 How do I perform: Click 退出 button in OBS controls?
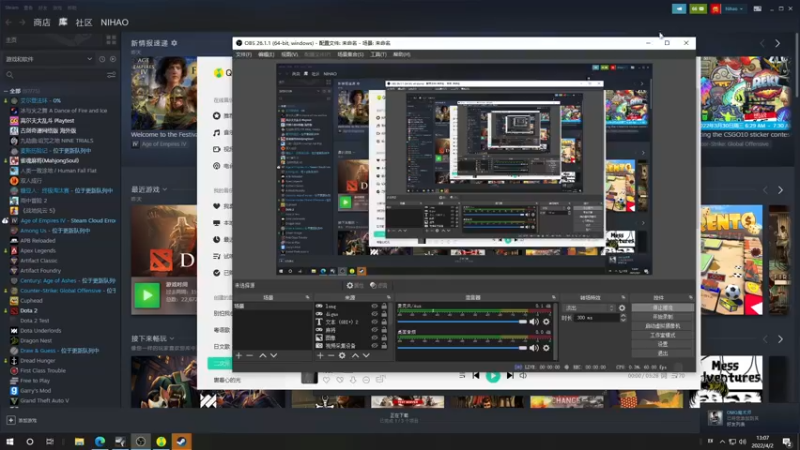pyautogui.click(x=663, y=353)
